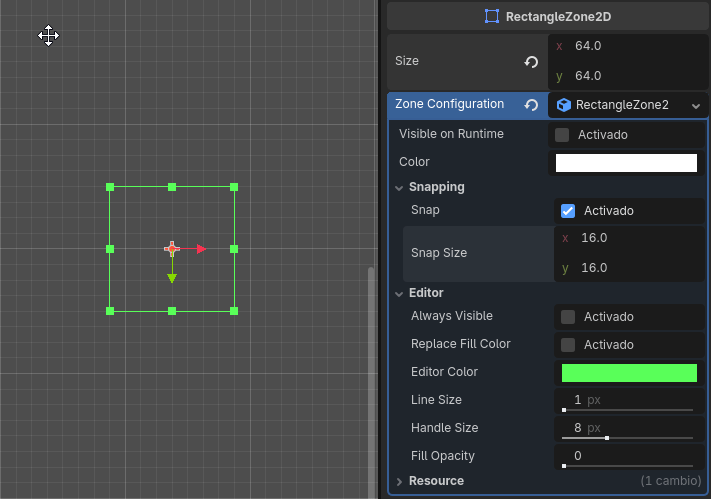
Task: Click the top-right green resize handle
Action: click(234, 187)
